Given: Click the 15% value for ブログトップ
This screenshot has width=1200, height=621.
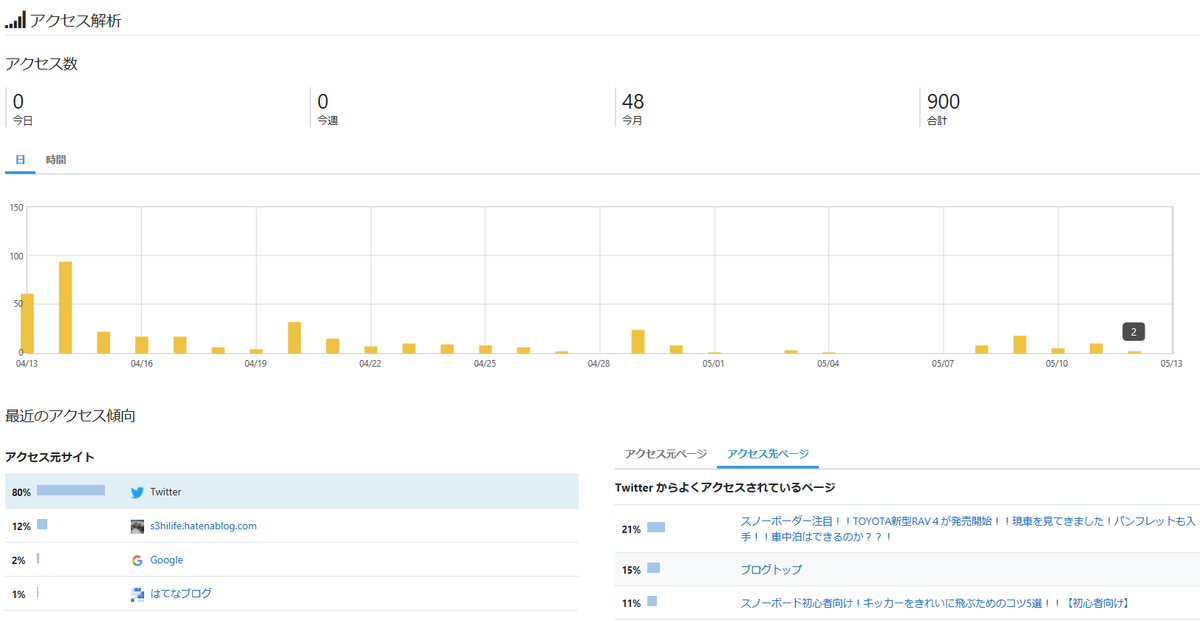Looking at the screenshot, I should pyautogui.click(x=631, y=570).
